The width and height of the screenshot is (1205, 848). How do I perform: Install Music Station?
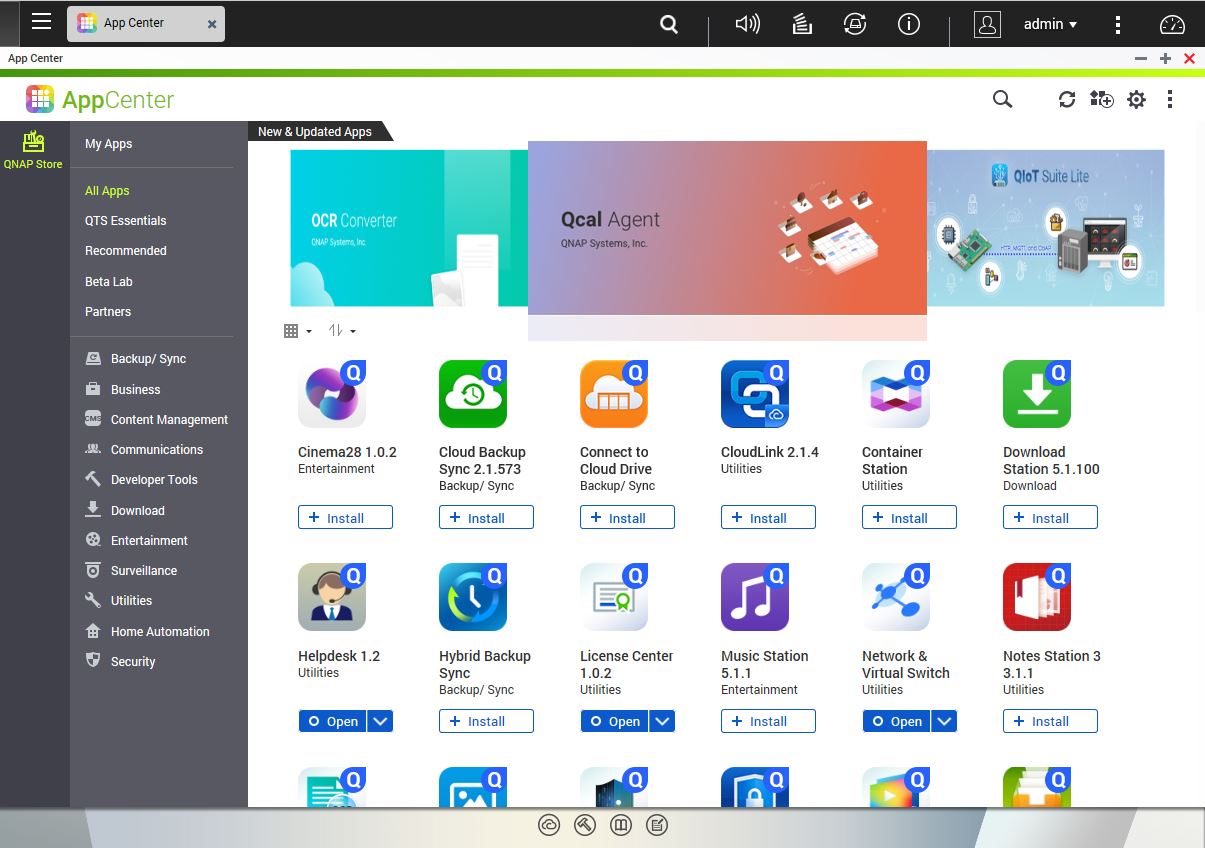click(x=768, y=721)
